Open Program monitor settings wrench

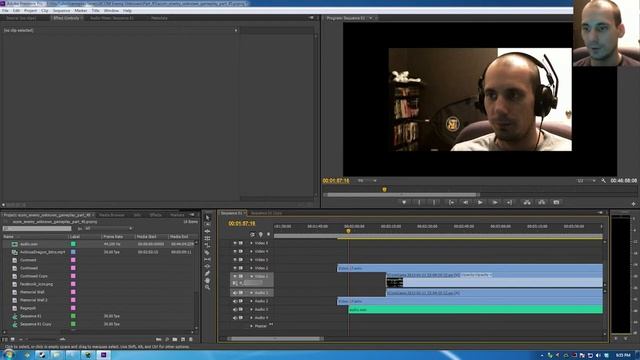tap(603, 180)
